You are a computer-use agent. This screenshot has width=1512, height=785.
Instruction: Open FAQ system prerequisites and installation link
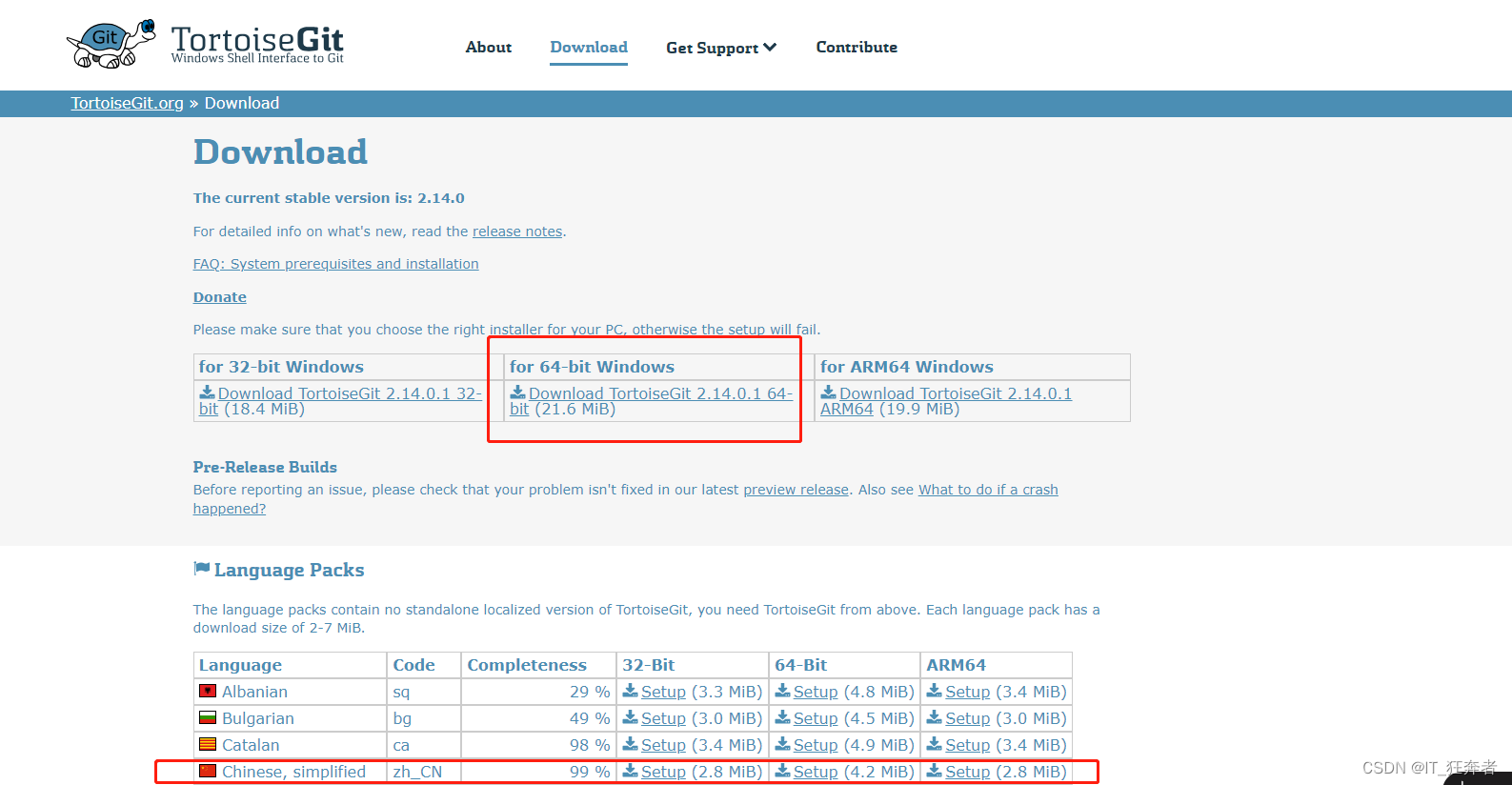(335, 264)
